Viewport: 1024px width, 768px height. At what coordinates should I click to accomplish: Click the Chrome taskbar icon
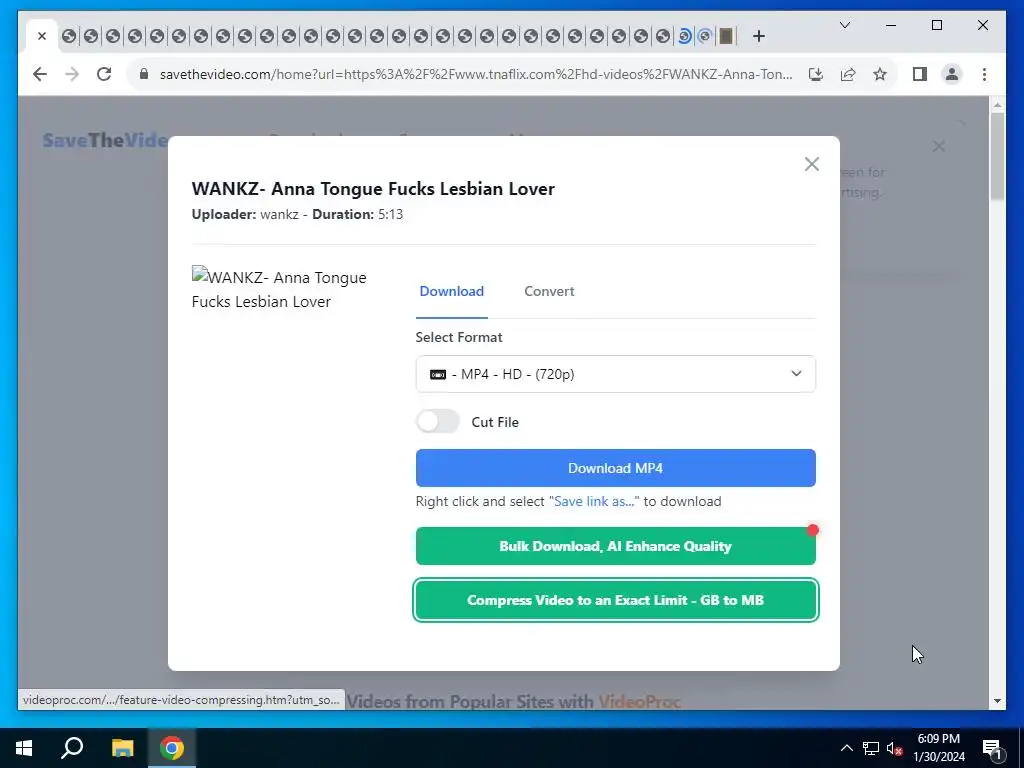pos(172,748)
